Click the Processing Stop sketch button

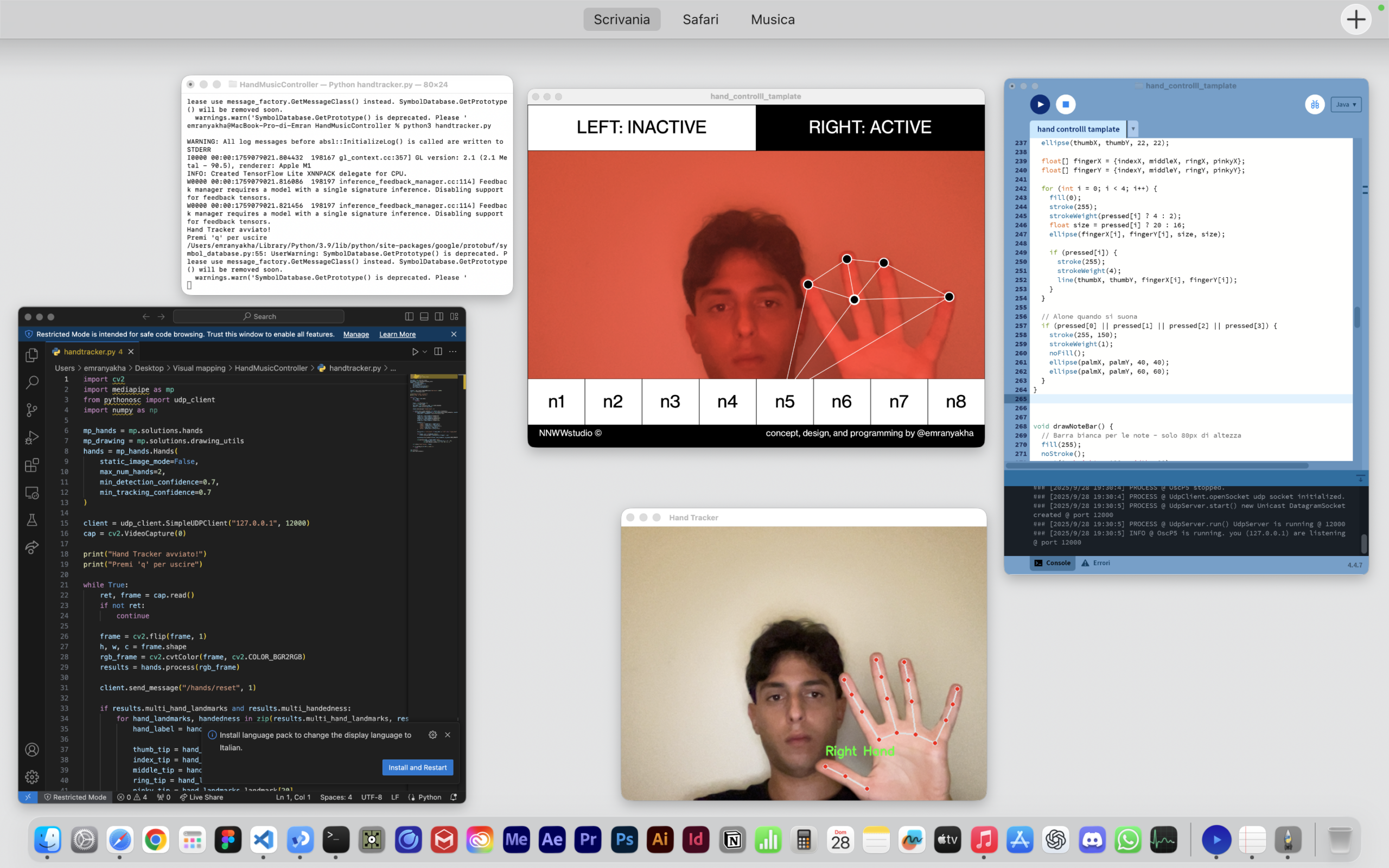click(x=1065, y=105)
